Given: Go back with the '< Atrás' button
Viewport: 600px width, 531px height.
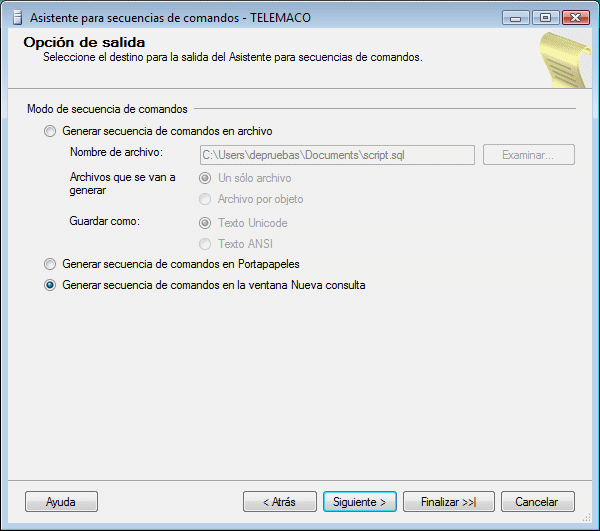Looking at the screenshot, I should point(279,501).
